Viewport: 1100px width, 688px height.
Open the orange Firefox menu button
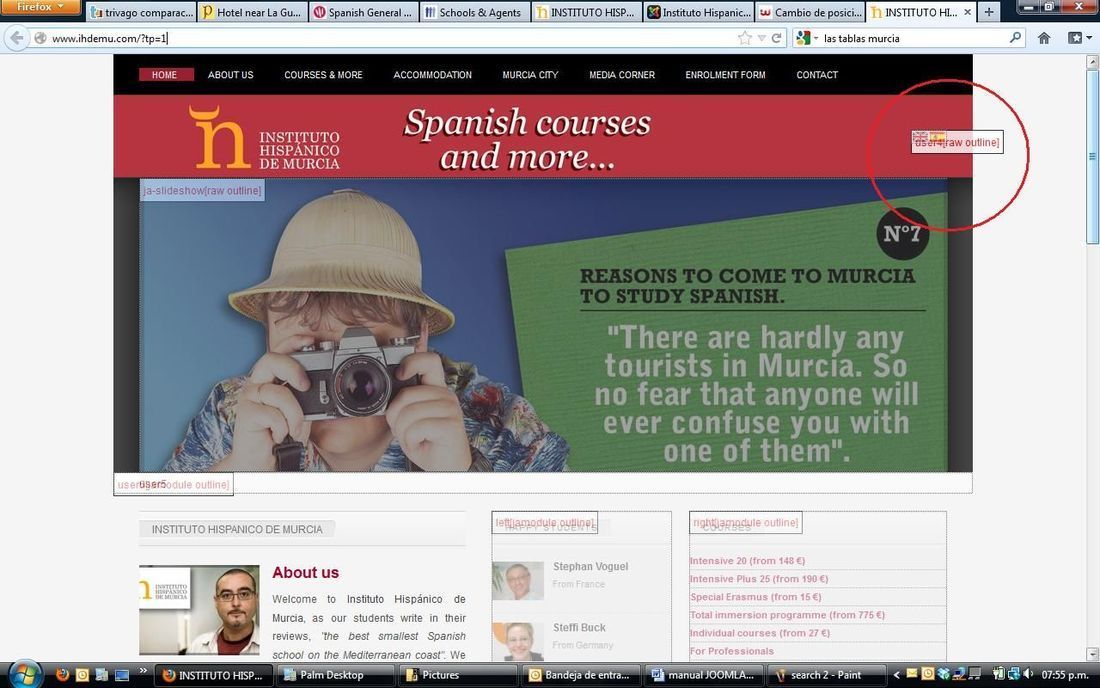point(40,7)
